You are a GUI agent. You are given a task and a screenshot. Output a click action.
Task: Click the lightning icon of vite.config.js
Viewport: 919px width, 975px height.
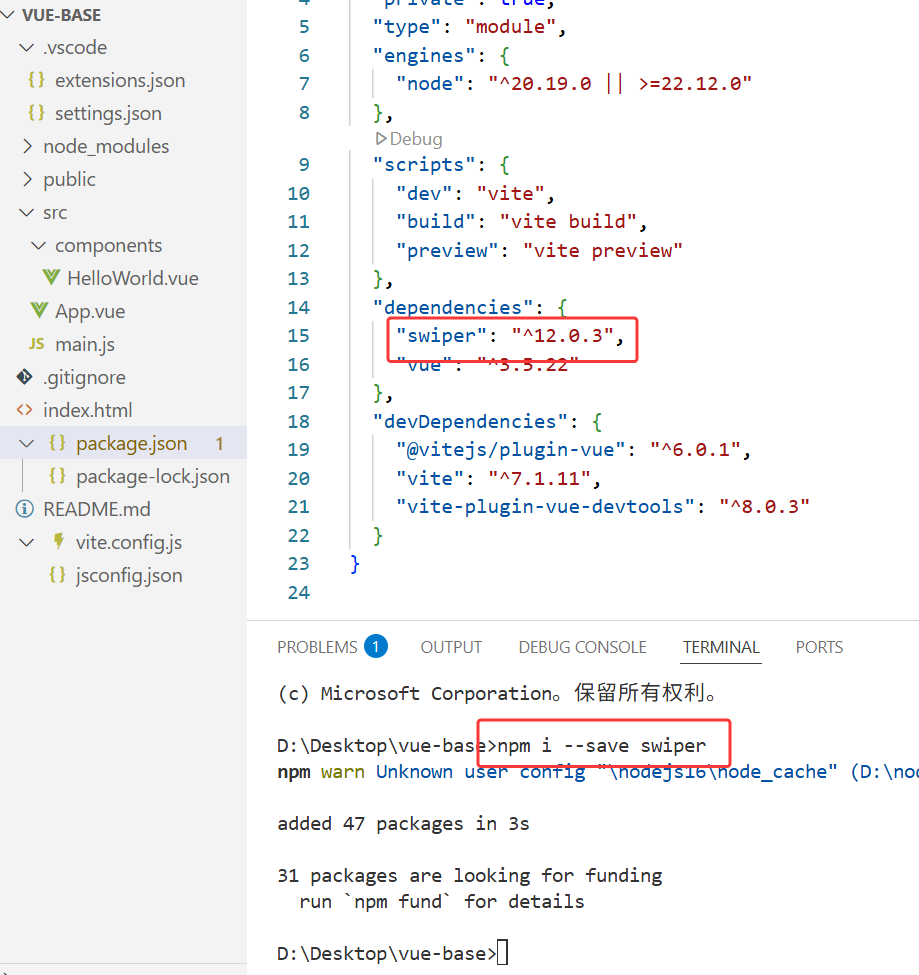[x=58, y=542]
